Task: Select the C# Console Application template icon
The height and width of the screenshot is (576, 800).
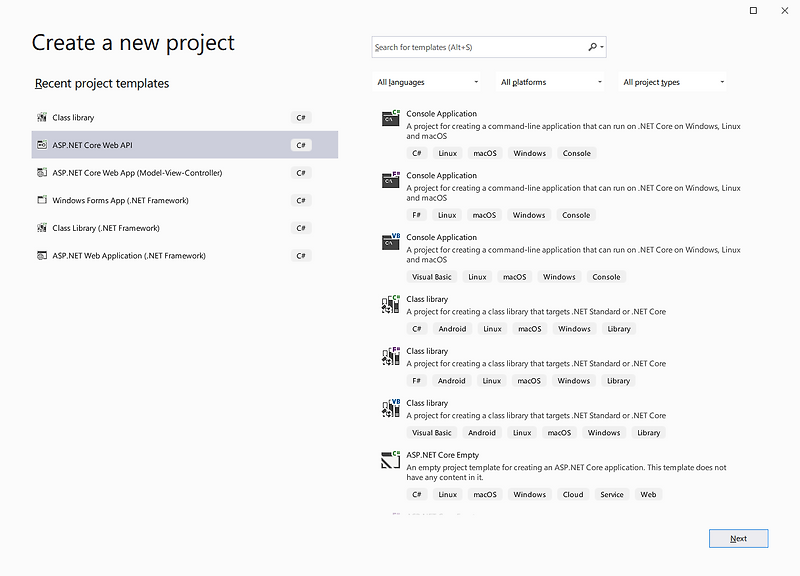Action: point(391,120)
